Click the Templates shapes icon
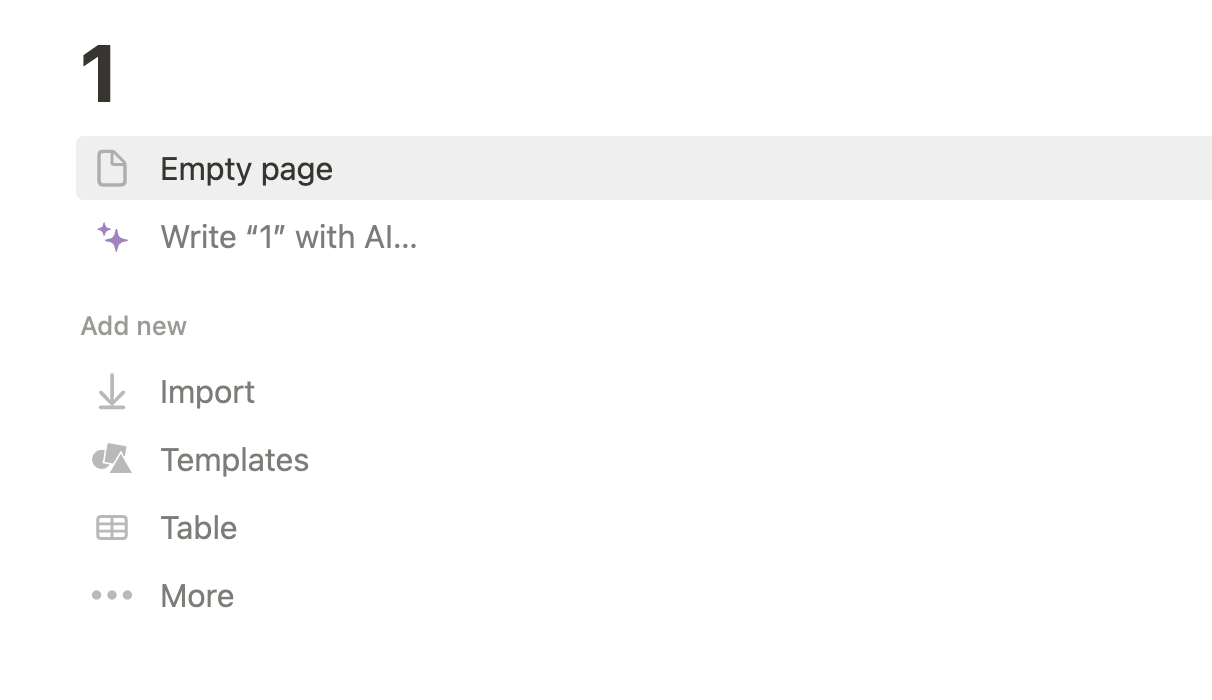 (x=112, y=459)
